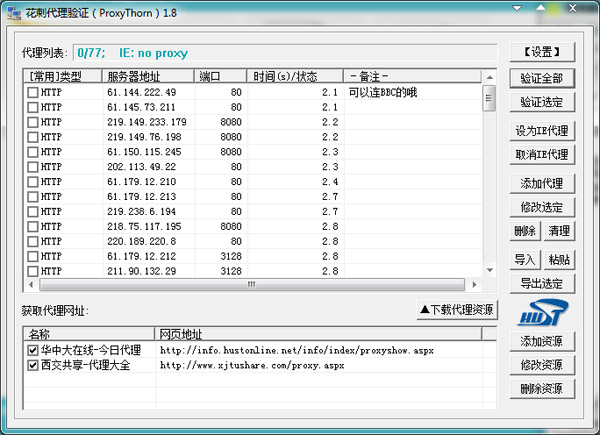Open the 【设置】 settings button
Screen dimensions: 600x435
tap(541, 52)
